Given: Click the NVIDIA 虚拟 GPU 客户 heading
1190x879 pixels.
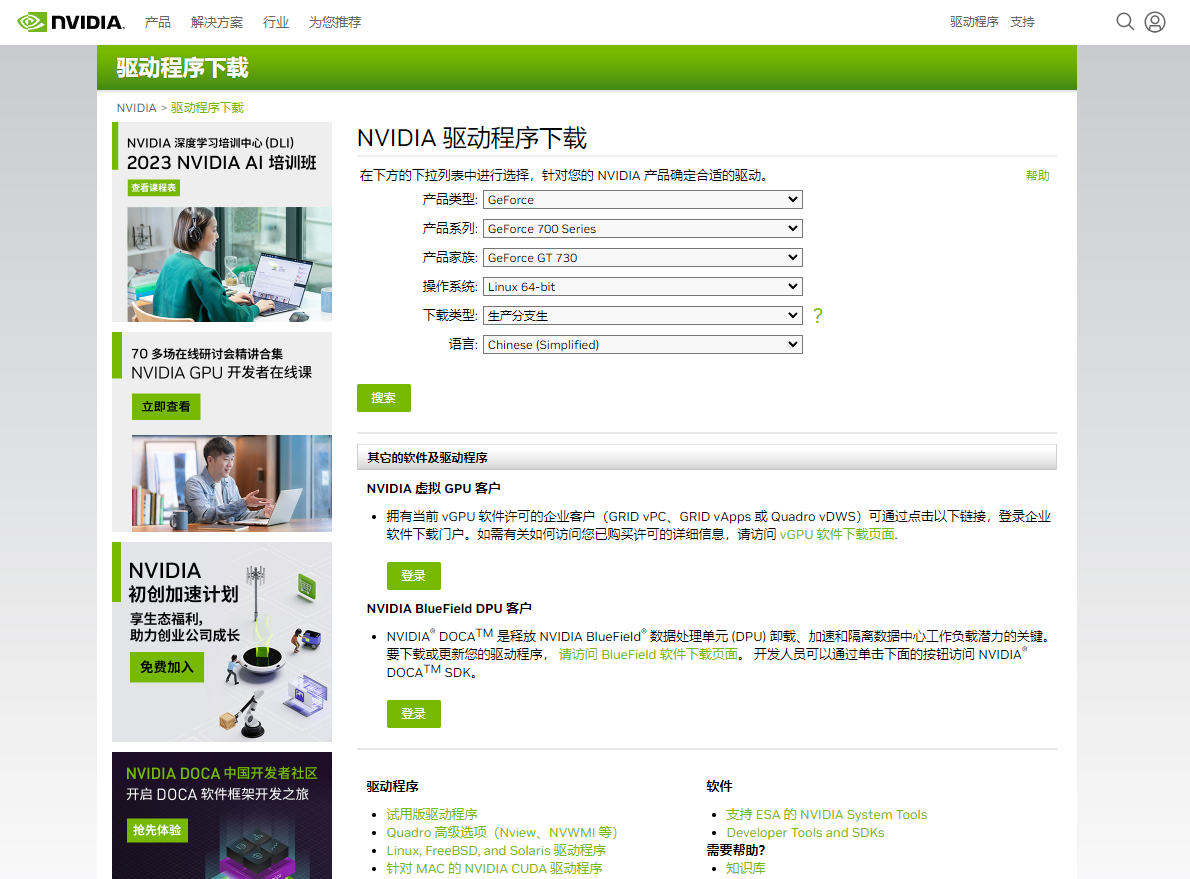Looking at the screenshot, I should point(433,488).
